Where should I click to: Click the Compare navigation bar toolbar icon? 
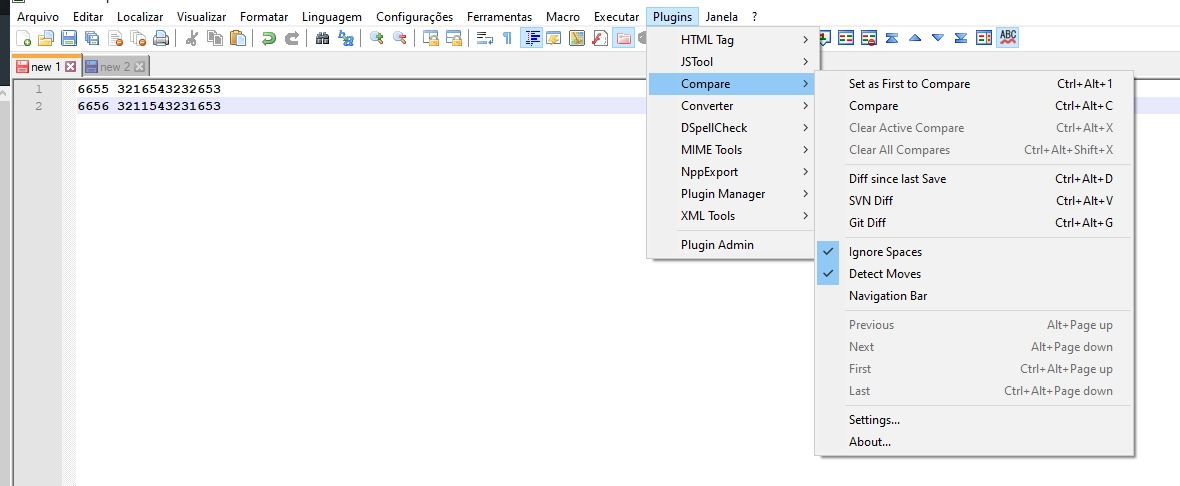pyautogui.click(x=984, y=38)
